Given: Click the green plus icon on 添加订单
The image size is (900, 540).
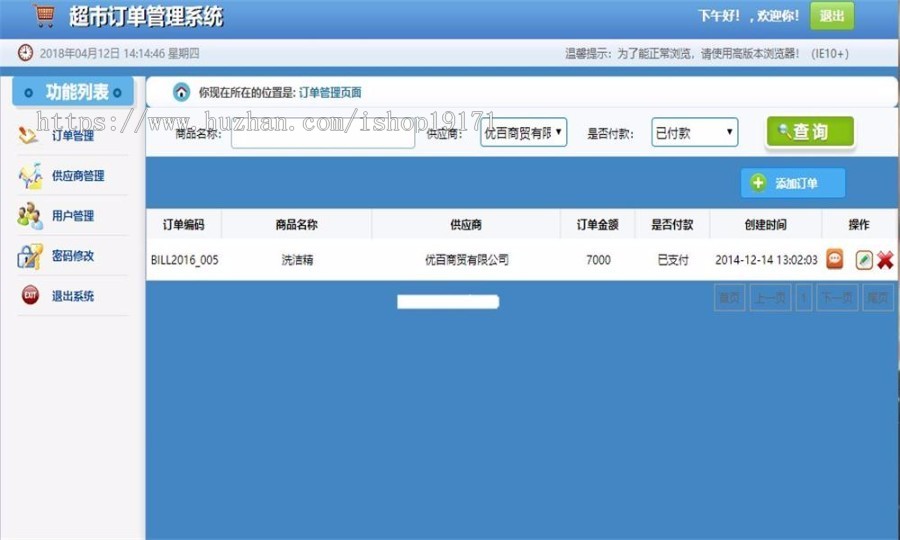Looking at the screenshot, I should [758, 182].
